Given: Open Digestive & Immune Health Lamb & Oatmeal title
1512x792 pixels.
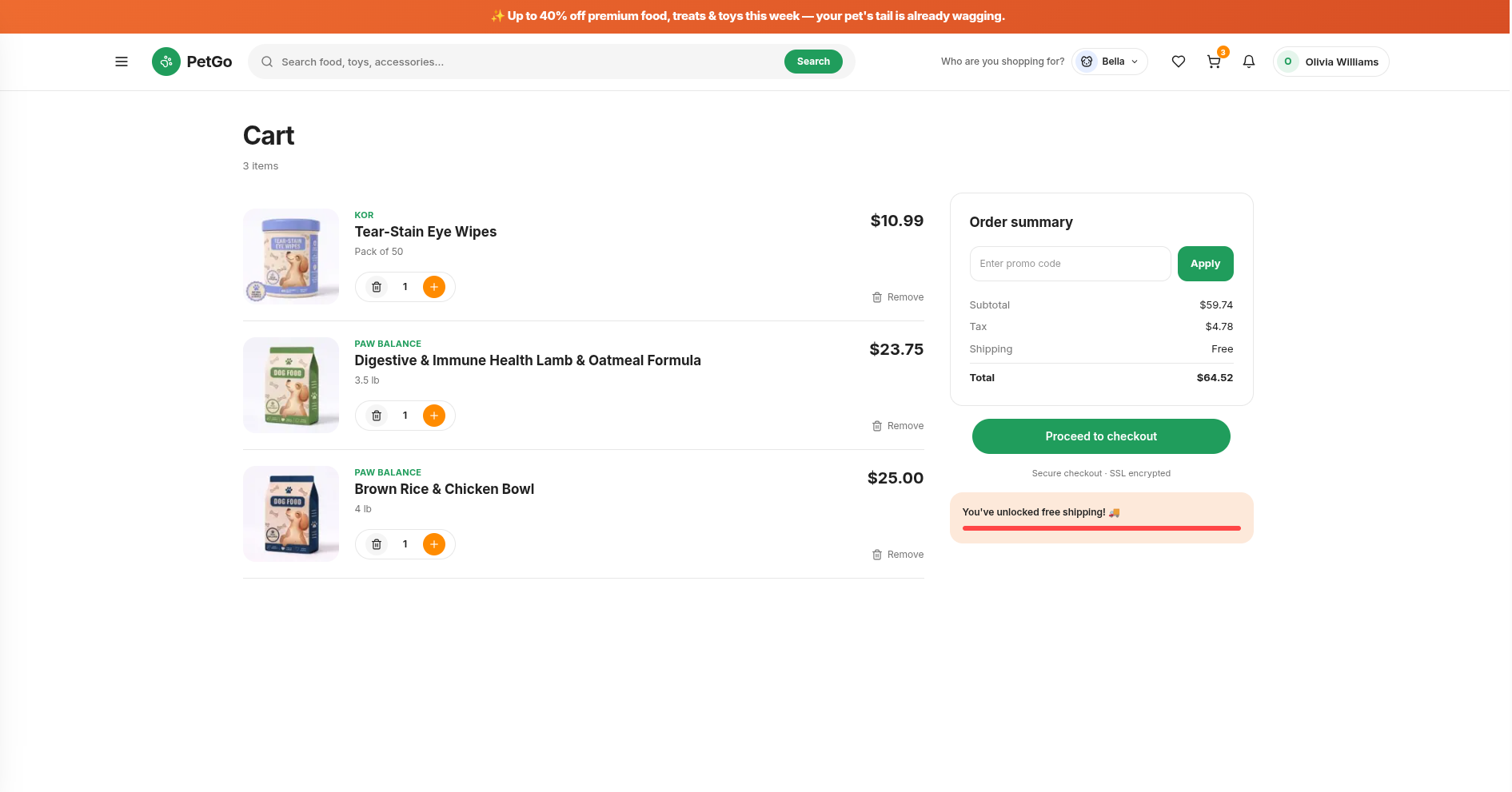Looking at the screenshot, I should 528,360.
